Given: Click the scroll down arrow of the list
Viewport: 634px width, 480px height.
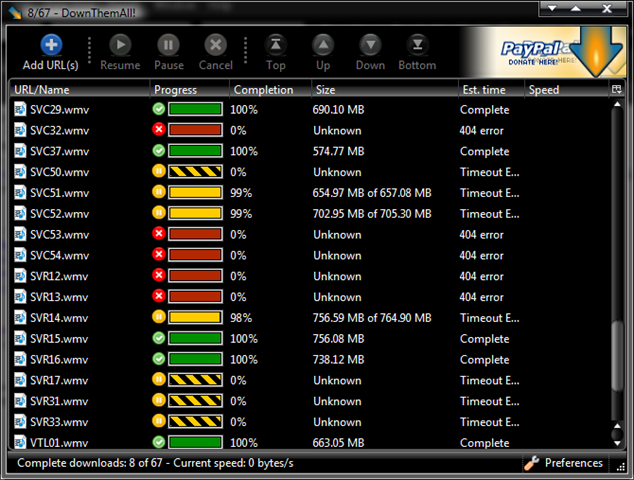Looking at the screenshot, I should pyautogui.click(x=617, y=444).
